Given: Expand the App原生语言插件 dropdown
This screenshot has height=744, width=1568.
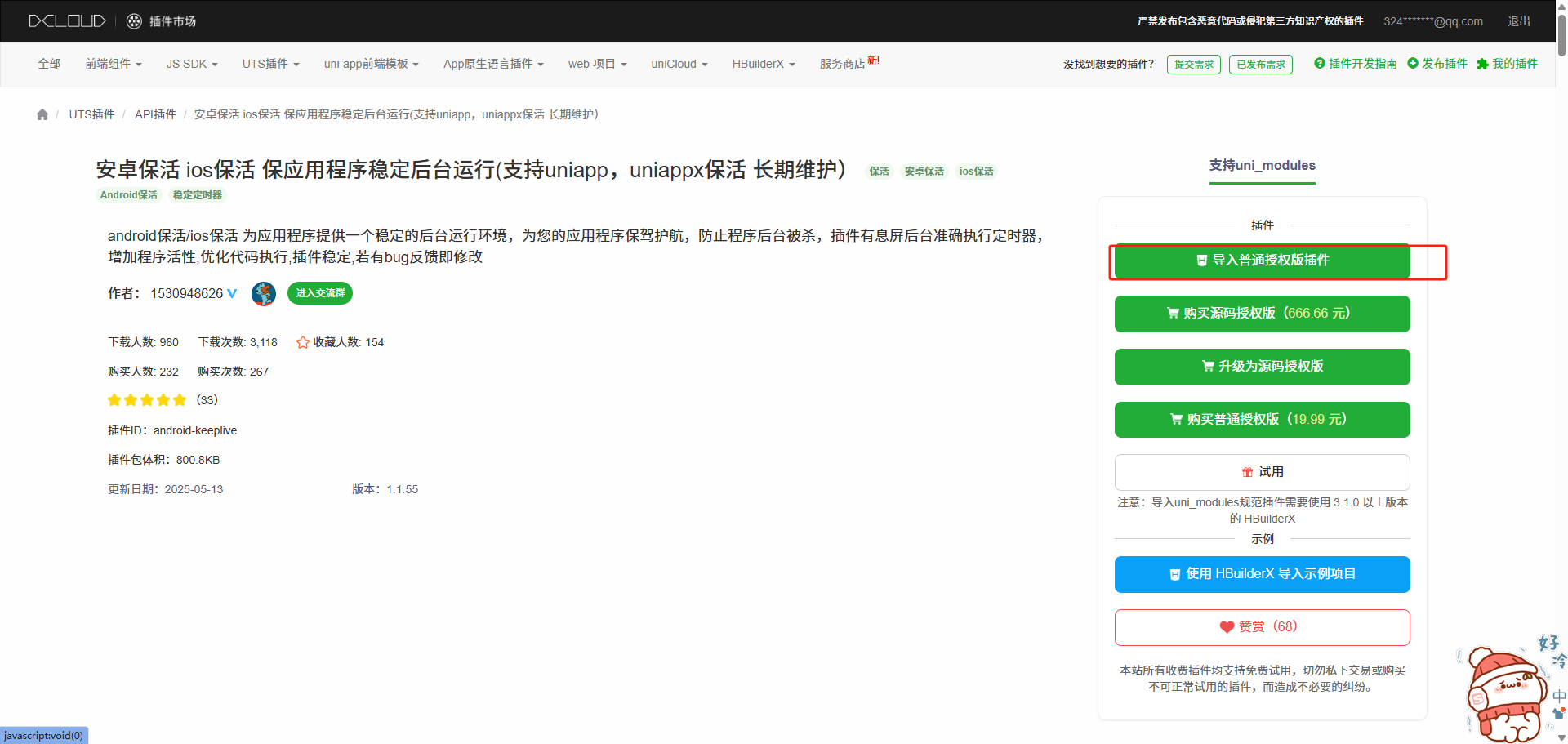Looking at the screenshot, I should coord(493,64).
